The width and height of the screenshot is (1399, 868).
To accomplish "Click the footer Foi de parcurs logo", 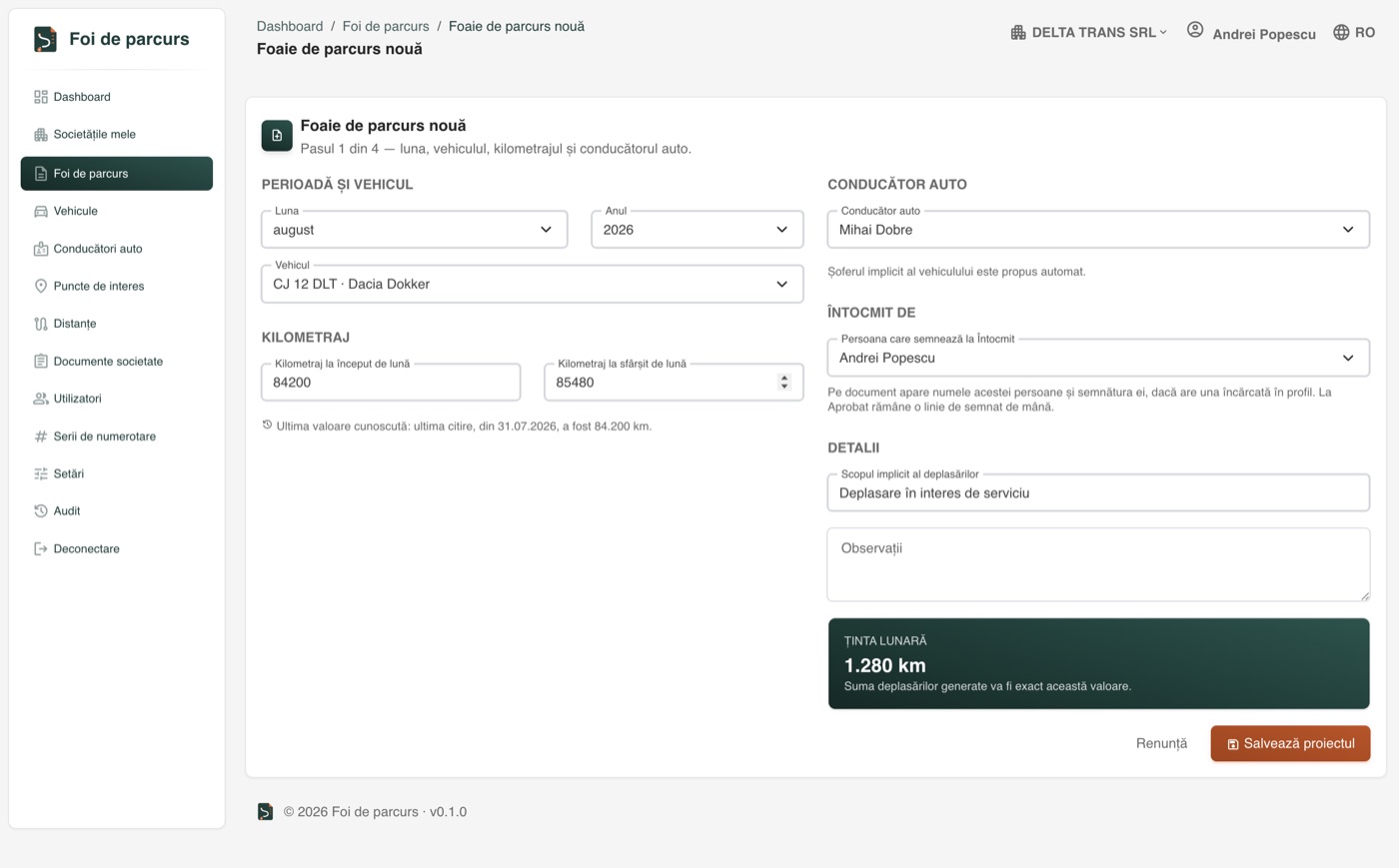I will pos(265,812).
